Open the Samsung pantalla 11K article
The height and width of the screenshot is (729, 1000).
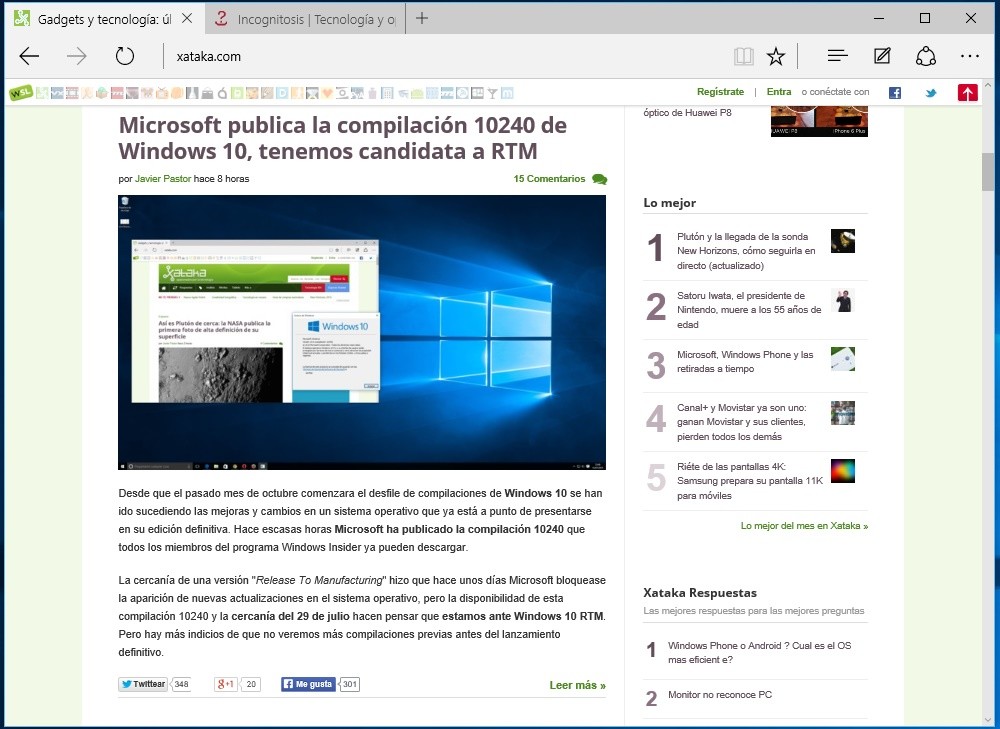tap(749, 481)
